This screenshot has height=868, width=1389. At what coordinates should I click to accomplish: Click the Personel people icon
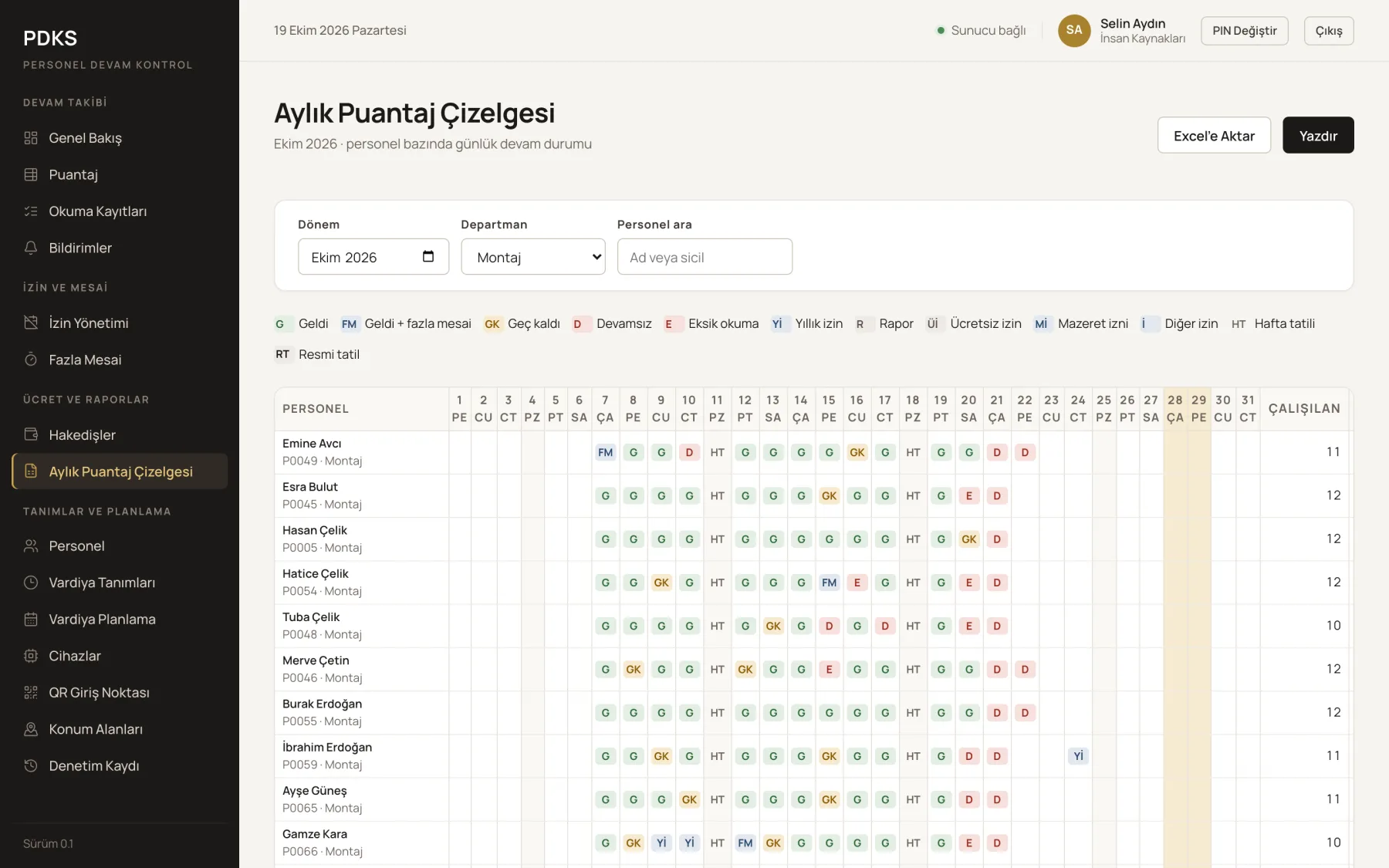tap(31, 545)
